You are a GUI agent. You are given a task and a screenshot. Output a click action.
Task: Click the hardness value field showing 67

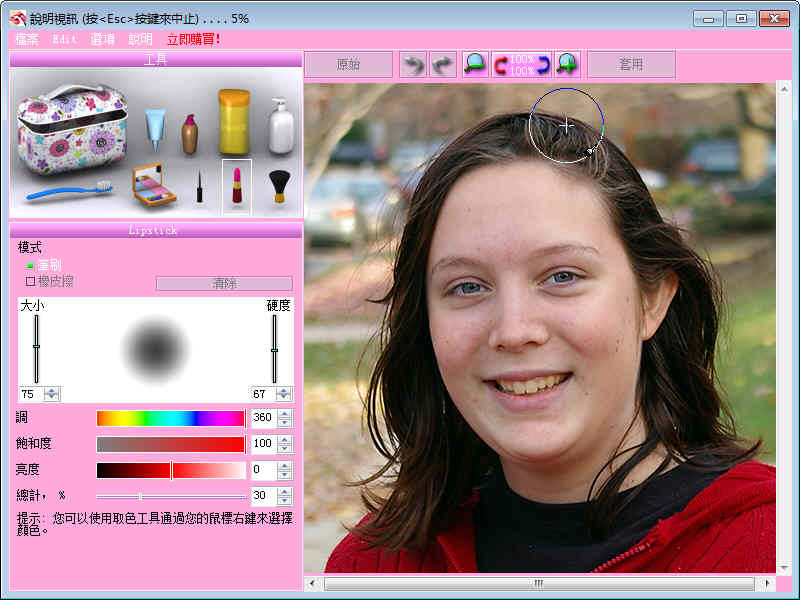point(264,394)
